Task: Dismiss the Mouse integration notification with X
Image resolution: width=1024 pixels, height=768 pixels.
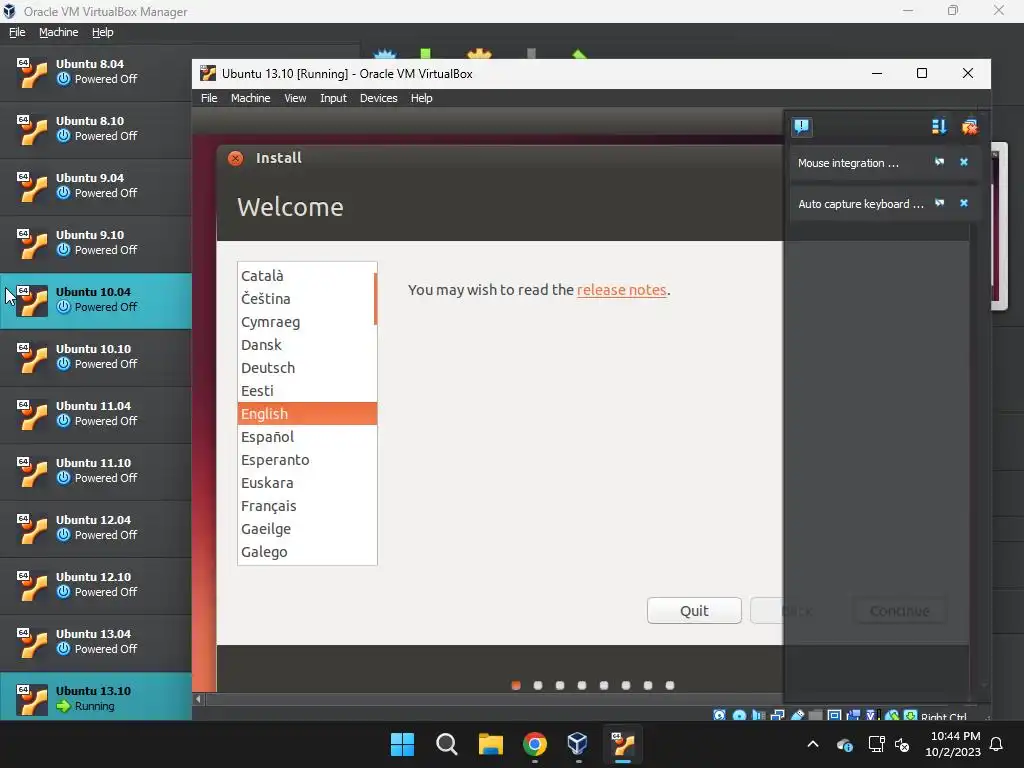Action: 964,162
